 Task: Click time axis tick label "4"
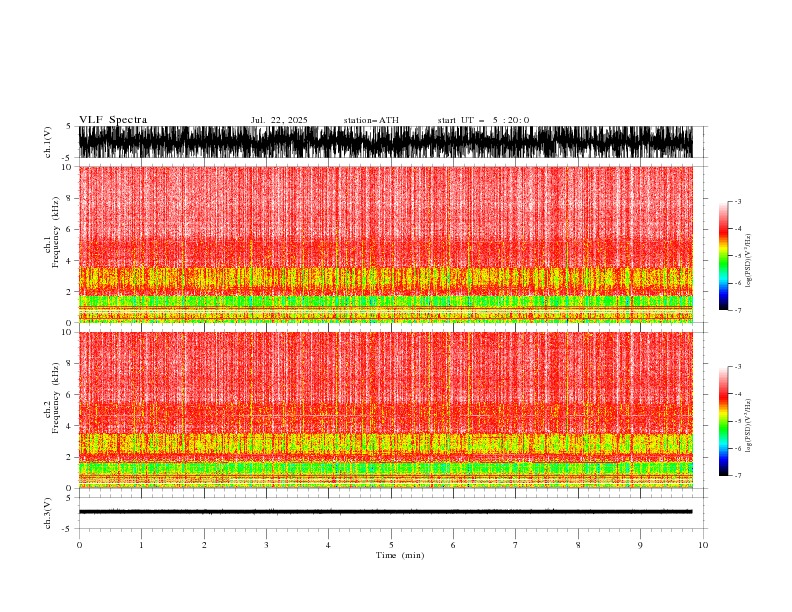(328, 545)
